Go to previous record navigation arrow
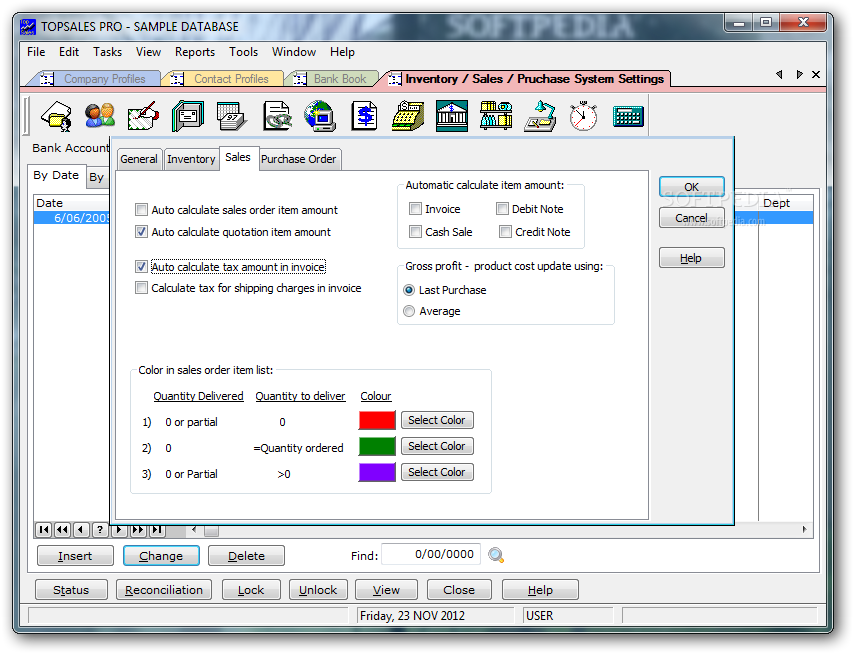The height and width of the screenshot is (654, 854). tap(81, 529)
